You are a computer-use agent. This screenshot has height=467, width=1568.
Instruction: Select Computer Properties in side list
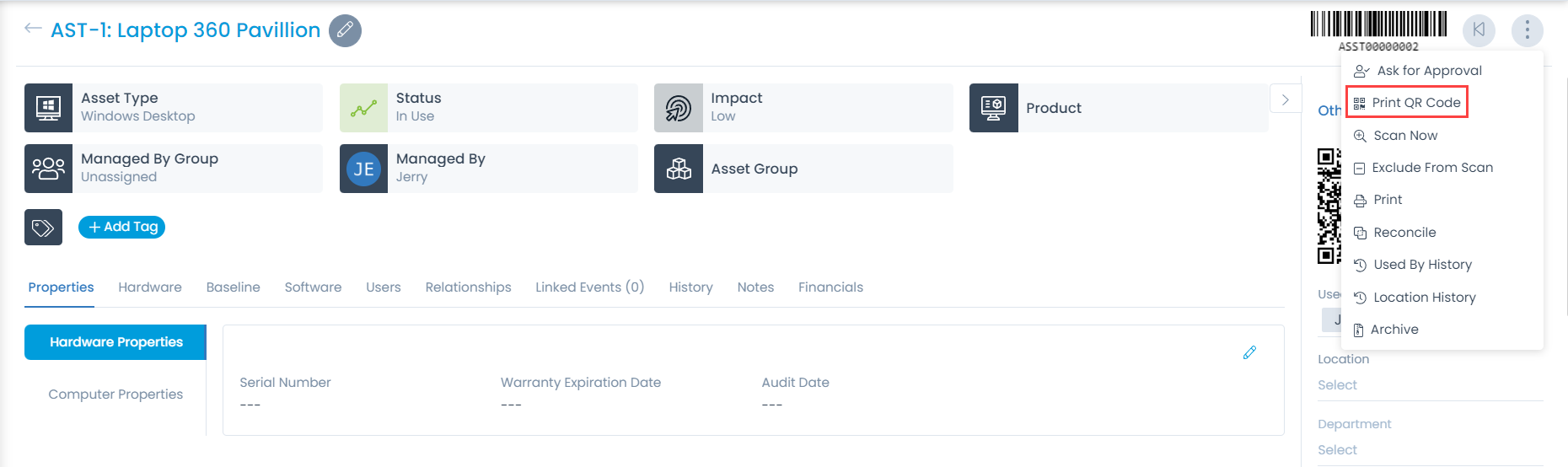[x=115, y=395]
